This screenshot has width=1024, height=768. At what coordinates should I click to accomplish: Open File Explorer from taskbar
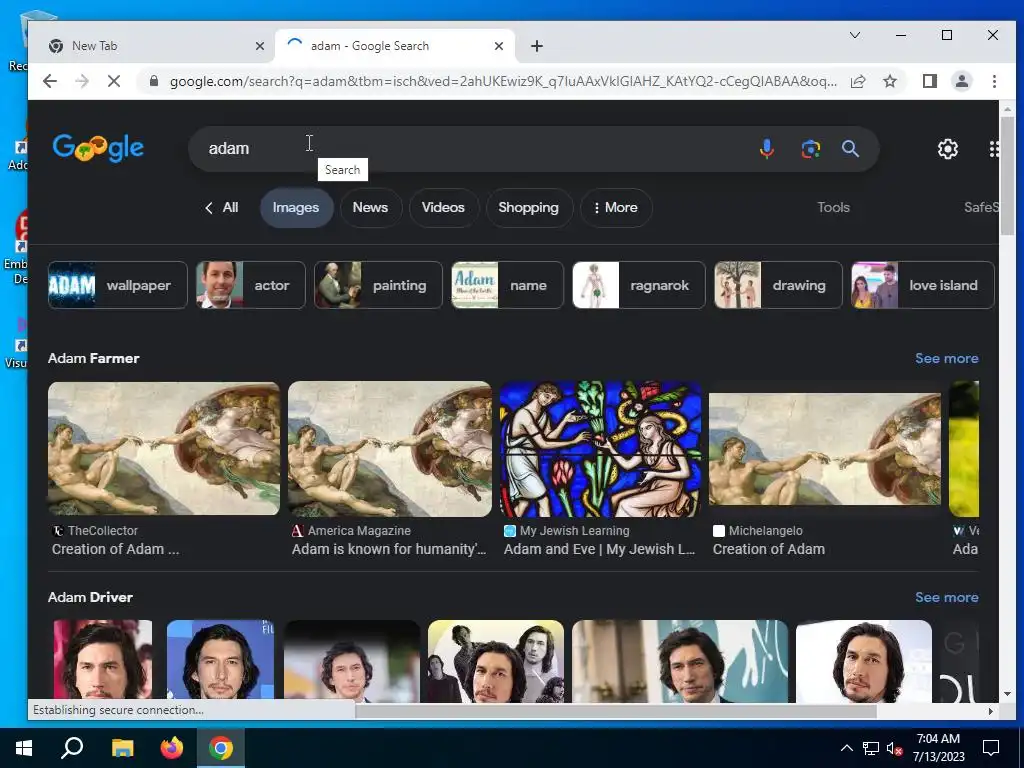[x=122, y=748]
